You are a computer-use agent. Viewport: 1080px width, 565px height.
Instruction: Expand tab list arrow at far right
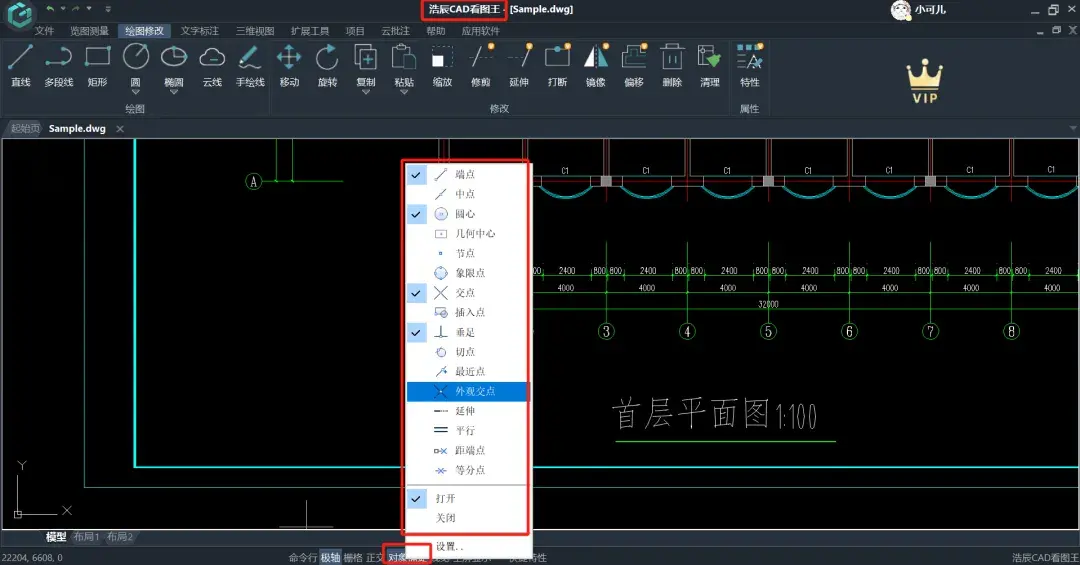1072,128
